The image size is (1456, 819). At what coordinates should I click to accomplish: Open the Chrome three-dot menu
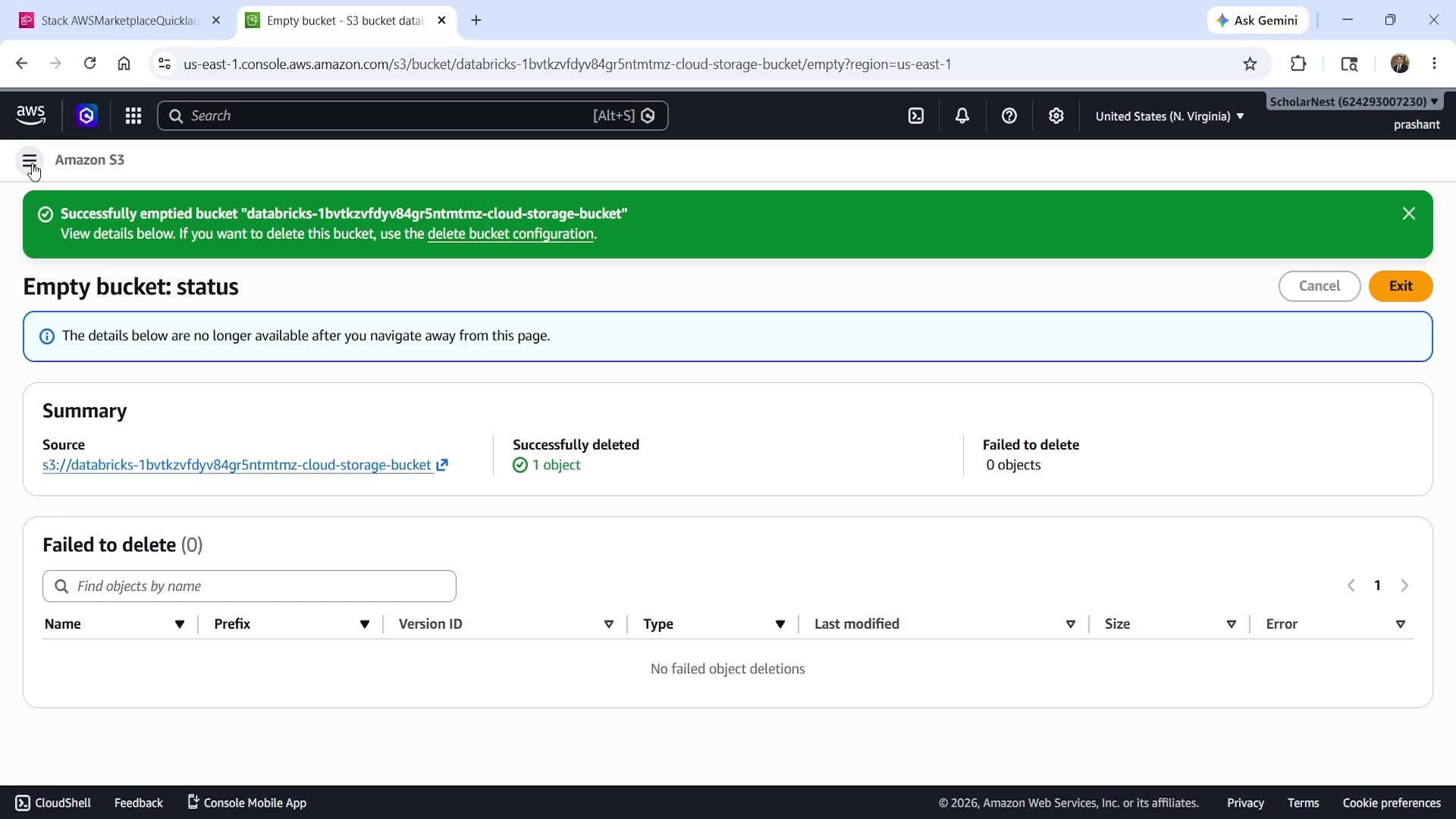(1435, 64)
